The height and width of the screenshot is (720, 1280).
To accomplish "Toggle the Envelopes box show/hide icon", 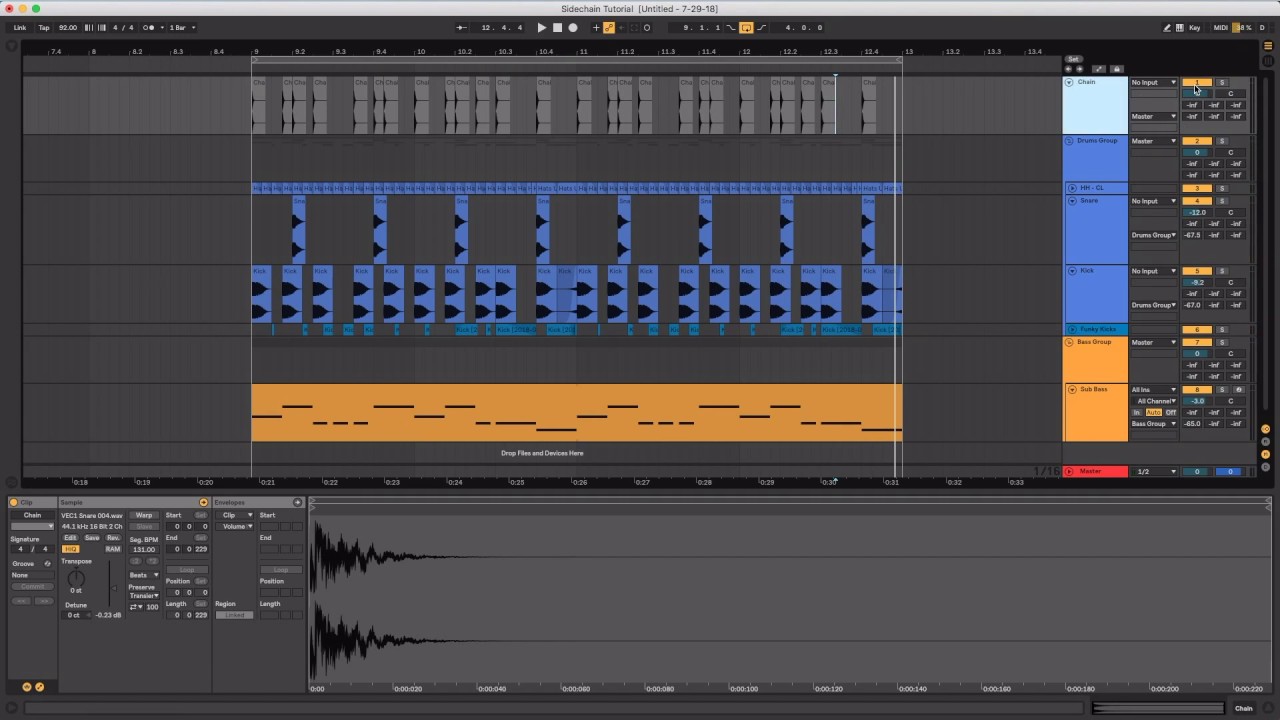I will tap(297, 502).
